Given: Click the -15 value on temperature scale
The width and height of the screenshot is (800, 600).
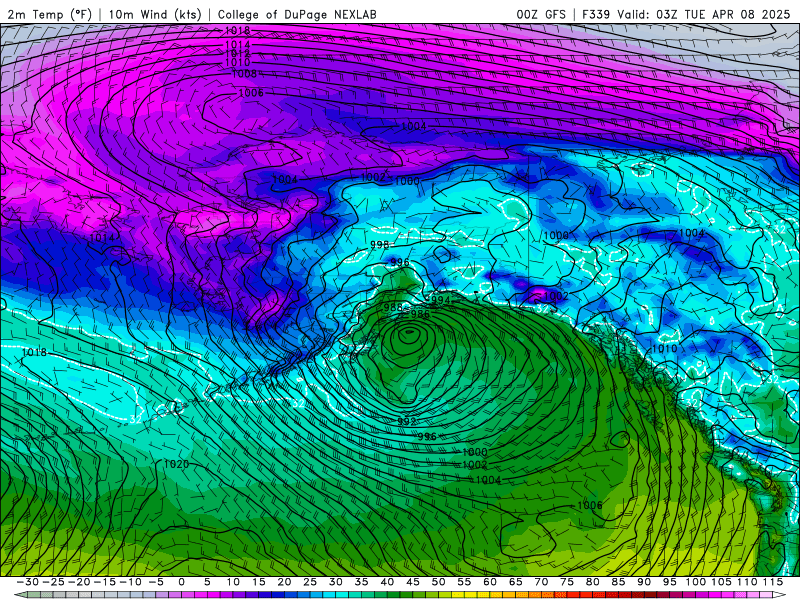Looking at the screenshot, I should click(105, 582).
